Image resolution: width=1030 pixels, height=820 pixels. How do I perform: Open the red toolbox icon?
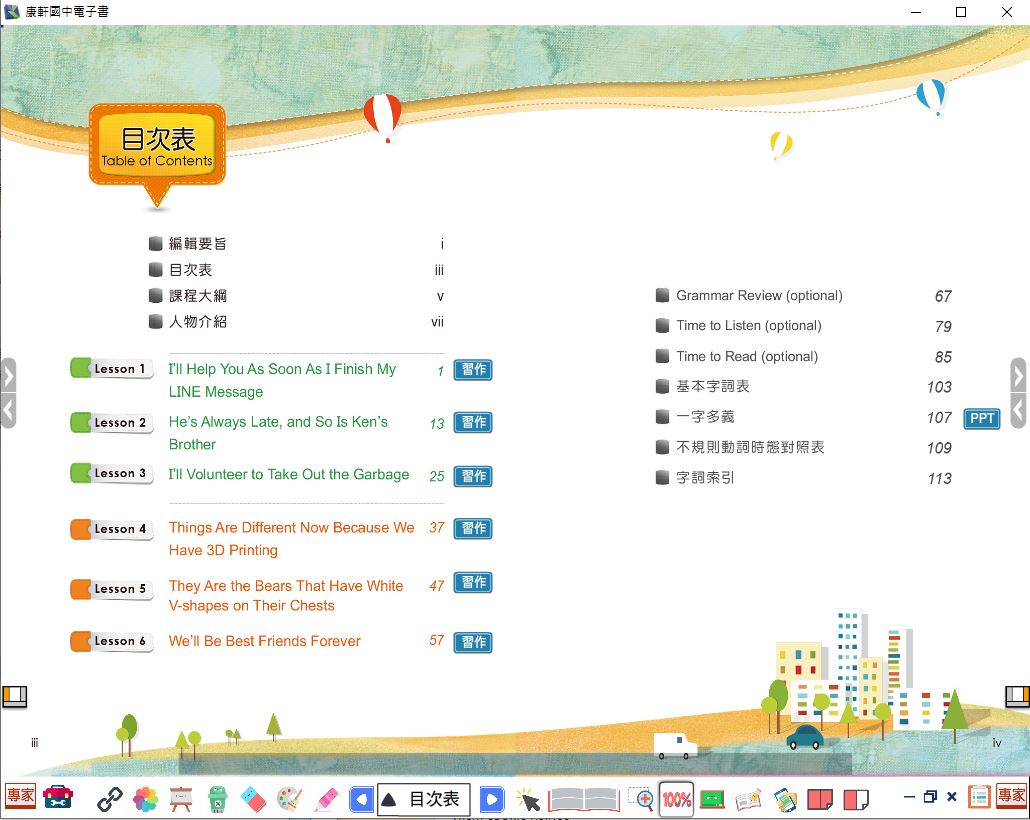click(x=58, y=797)
